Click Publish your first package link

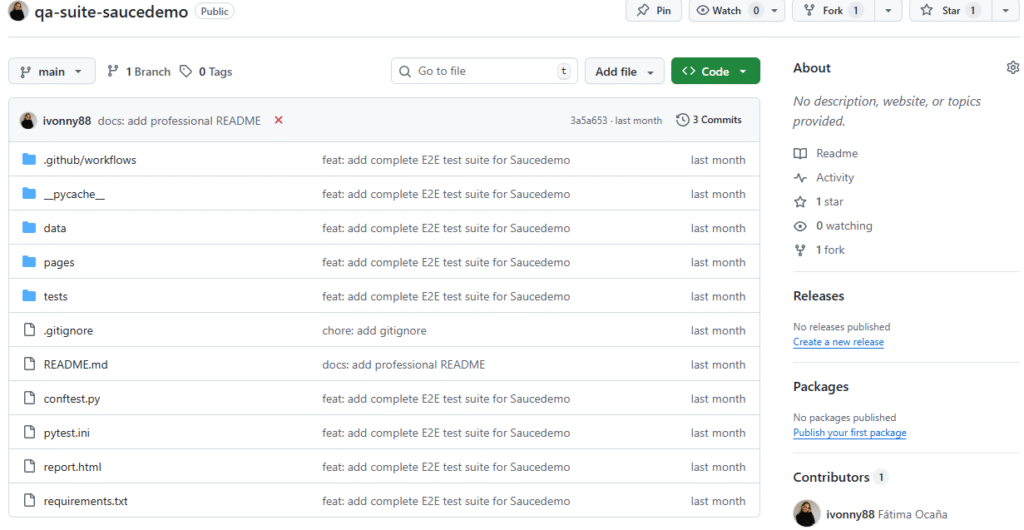(849, 433)
